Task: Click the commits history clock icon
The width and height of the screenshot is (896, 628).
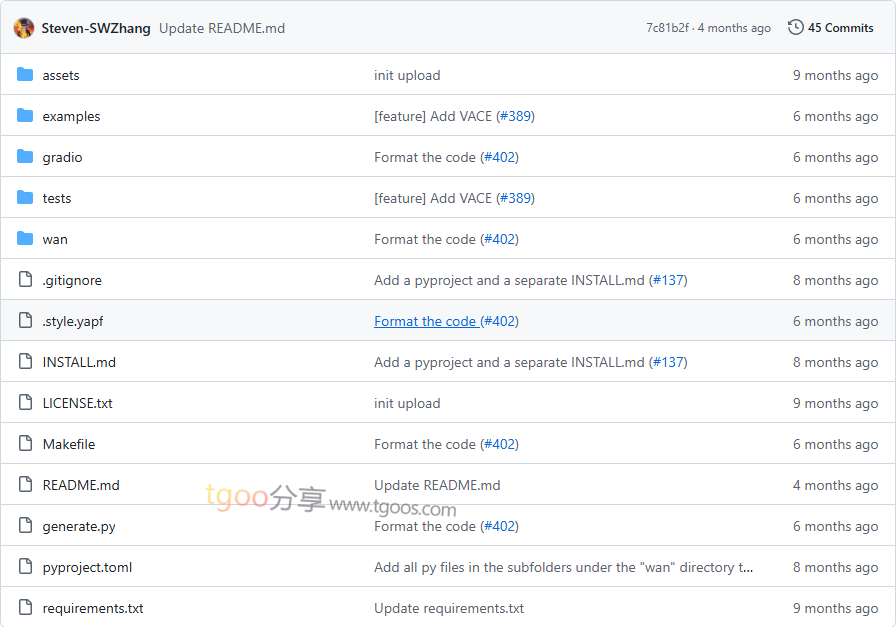Action: [x=796, y=28]
